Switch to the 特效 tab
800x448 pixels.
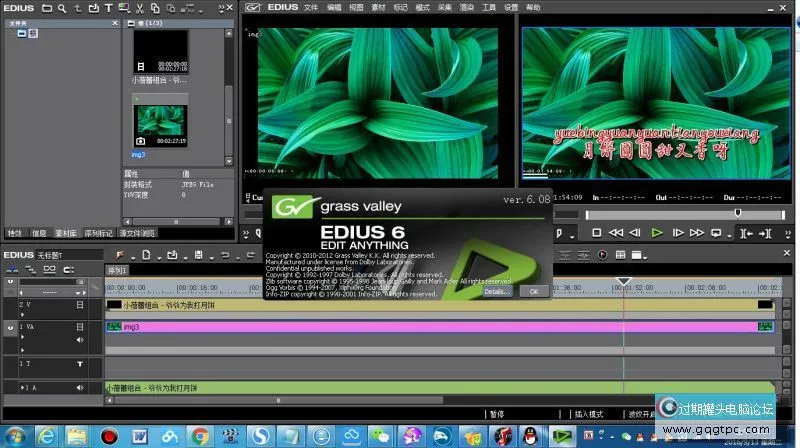click(x=15, y=233)
